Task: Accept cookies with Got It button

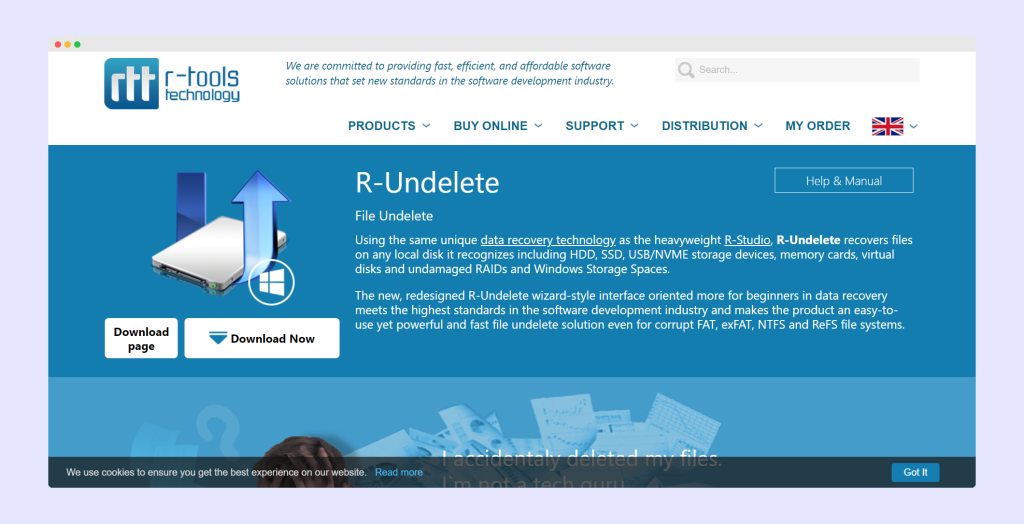Action: click(915, 472)
